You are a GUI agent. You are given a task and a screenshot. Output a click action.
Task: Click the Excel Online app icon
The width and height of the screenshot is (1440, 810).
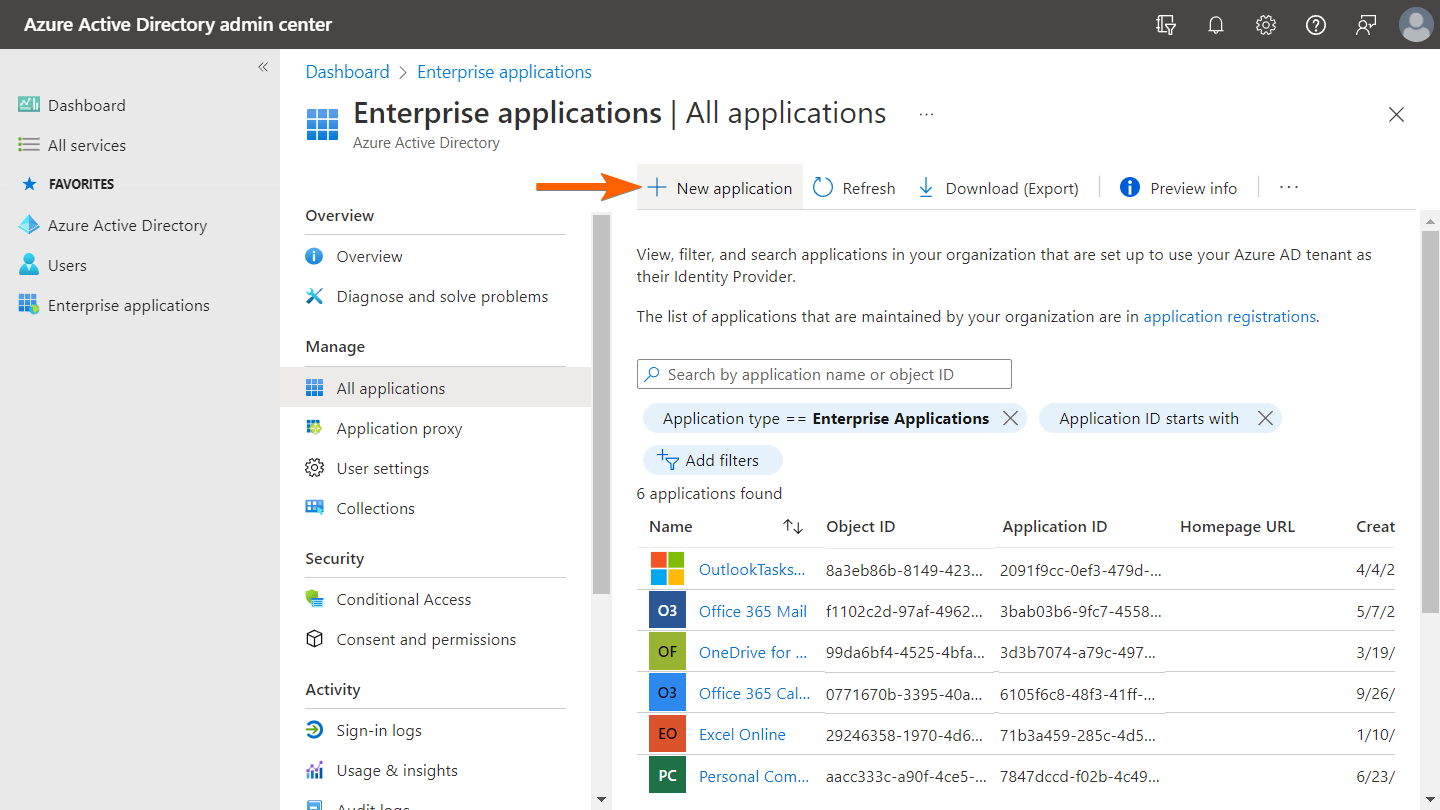[667, 734]
